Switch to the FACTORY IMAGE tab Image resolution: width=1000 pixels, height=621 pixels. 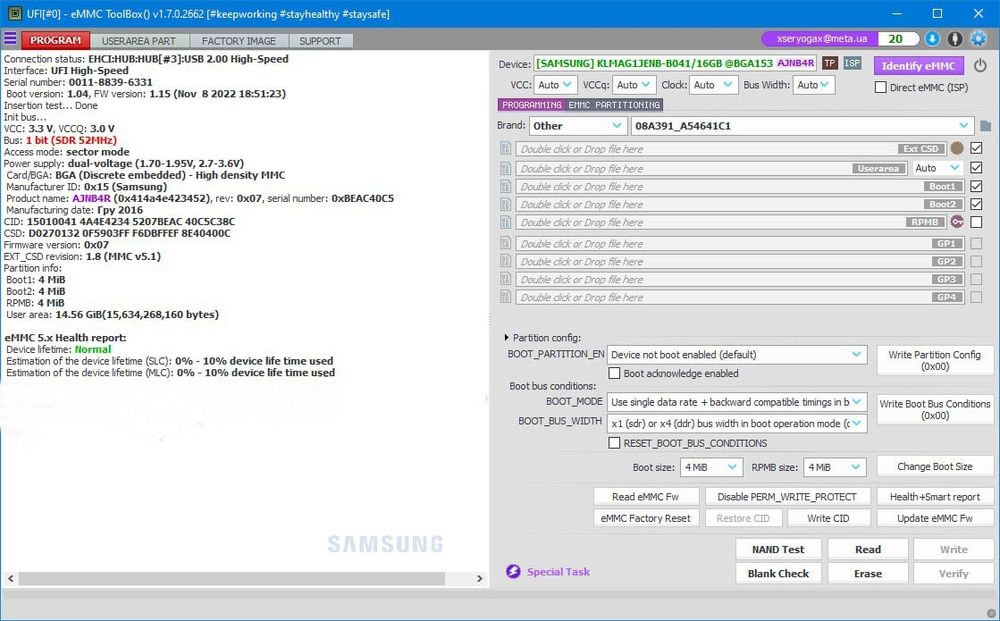tap(239, 41)
